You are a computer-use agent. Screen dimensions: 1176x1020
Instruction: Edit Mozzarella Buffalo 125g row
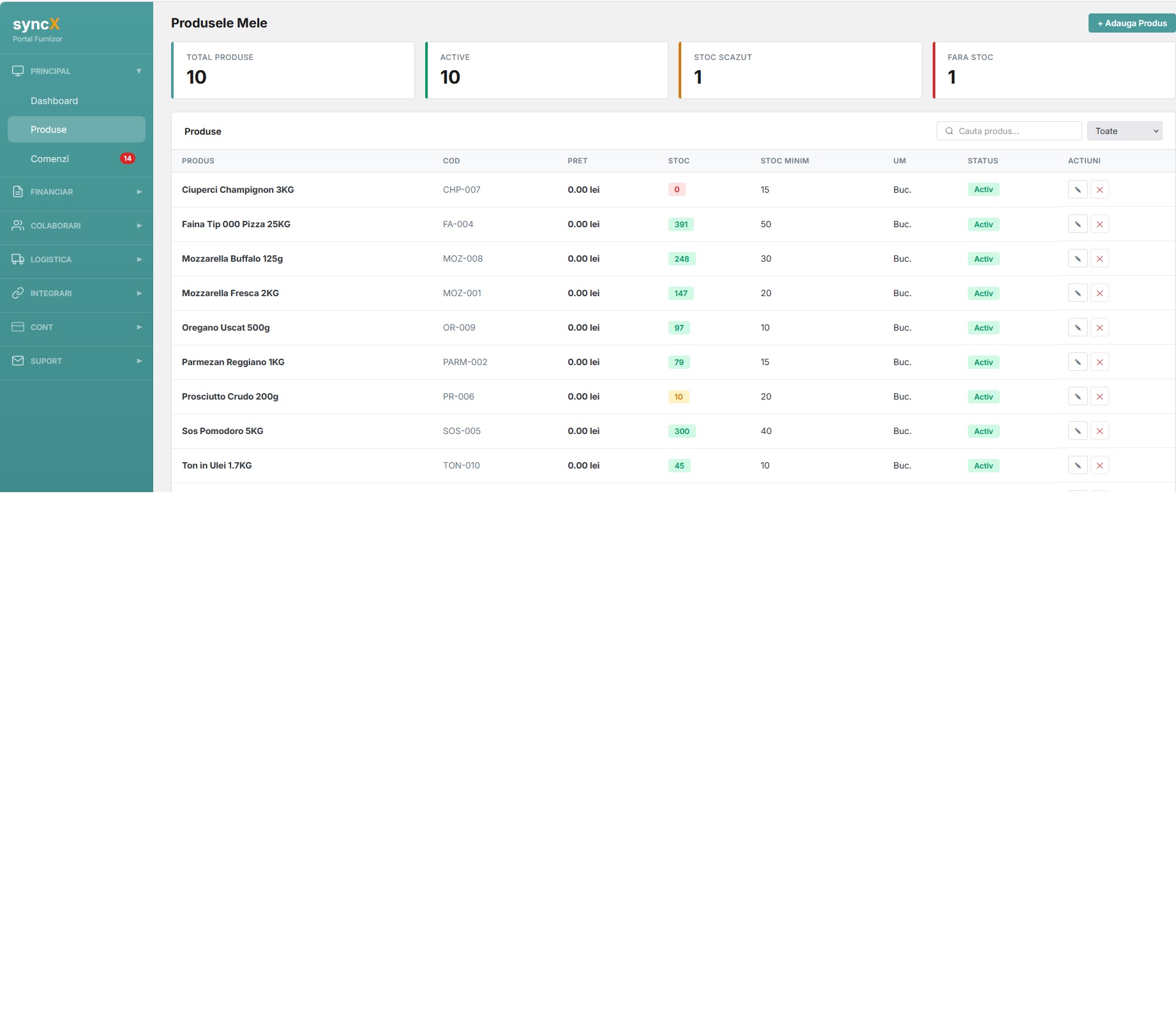click(x=1078, y=259)
